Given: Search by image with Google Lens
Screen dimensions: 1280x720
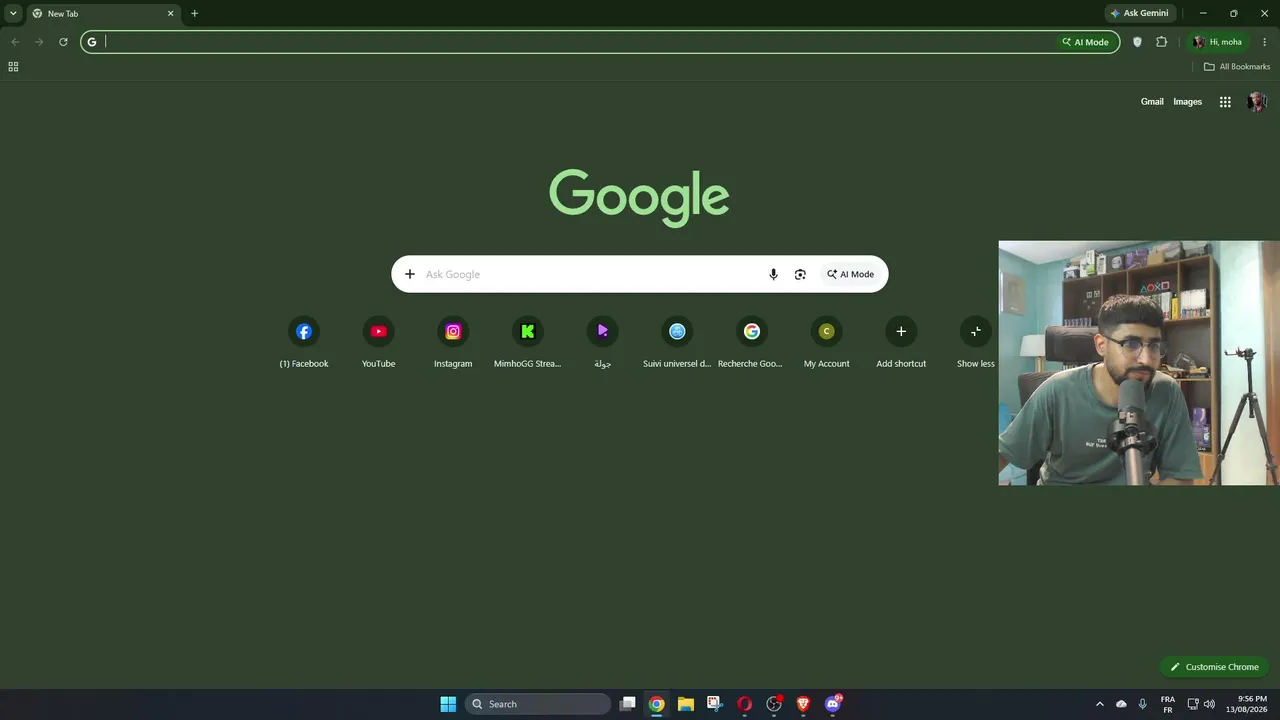Looking at the screenshot, I should click(x=800, y=274).
